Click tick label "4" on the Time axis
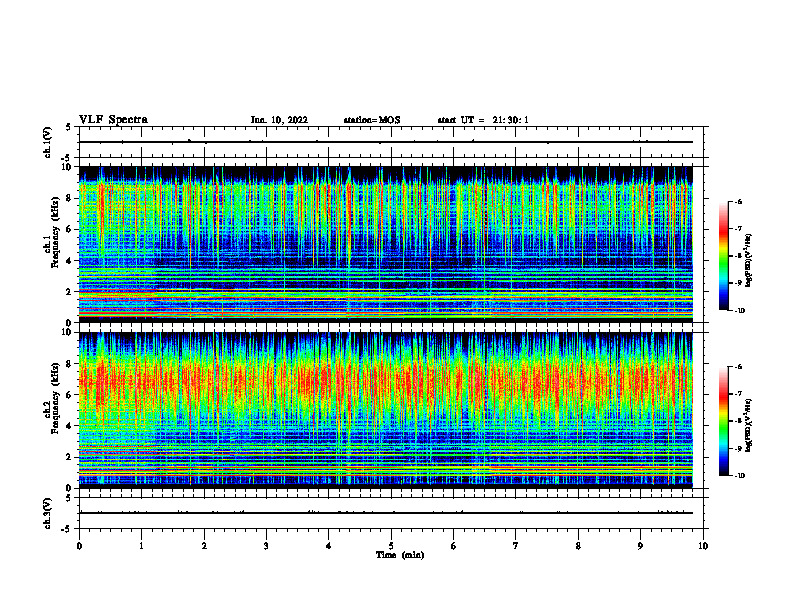 (329, 546)
